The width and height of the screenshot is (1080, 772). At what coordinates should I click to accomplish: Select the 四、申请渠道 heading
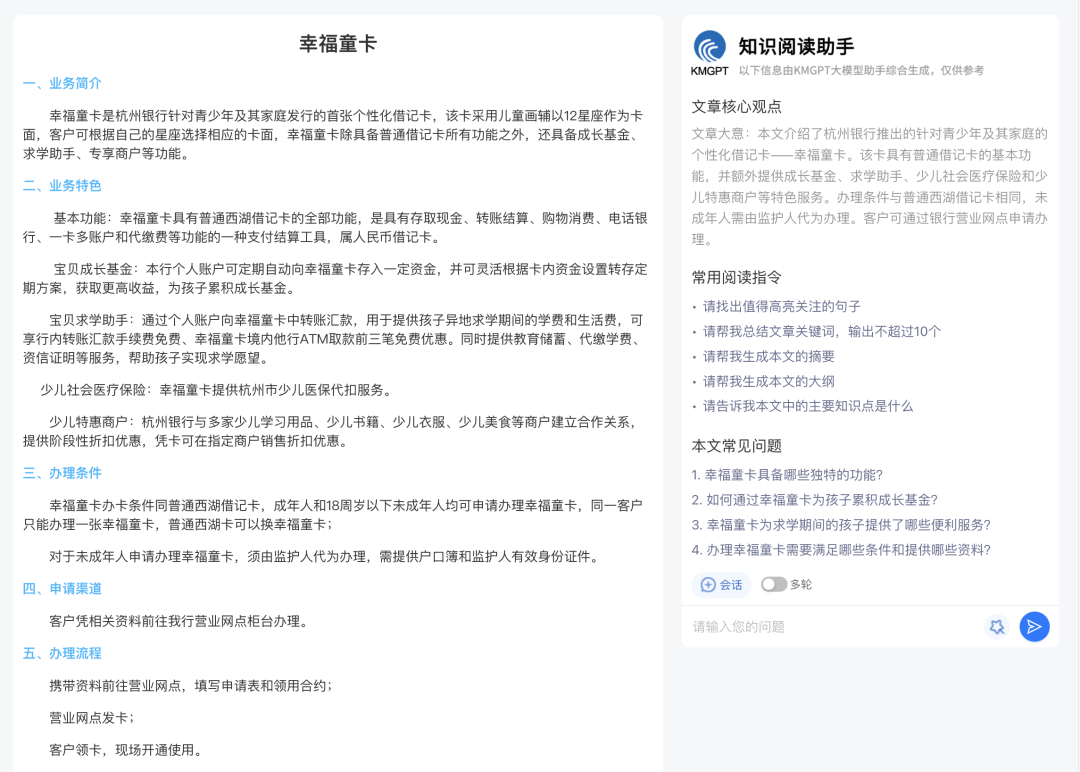pyautogui.click(x=62, y=589)
